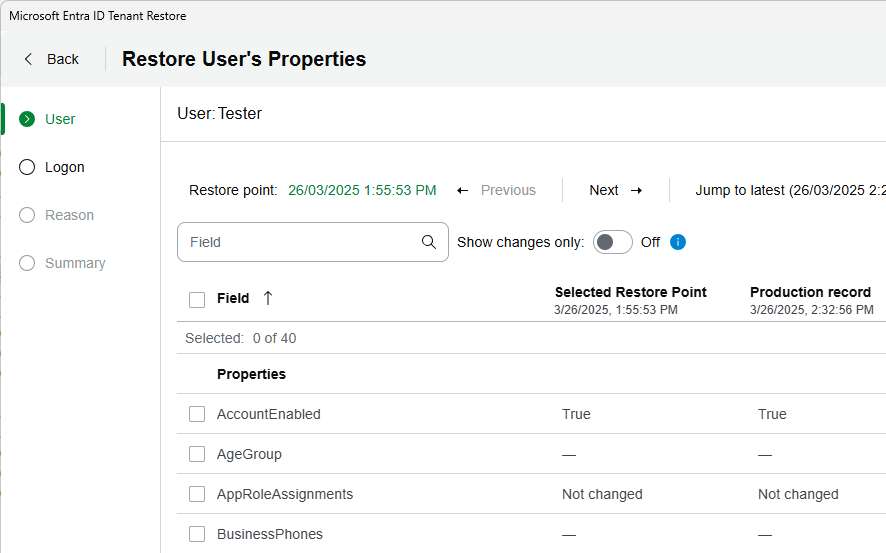Click the restore point date 26/03/2025 1:55:53 PM
Viewport: 886px width, 553px height.
362,190
